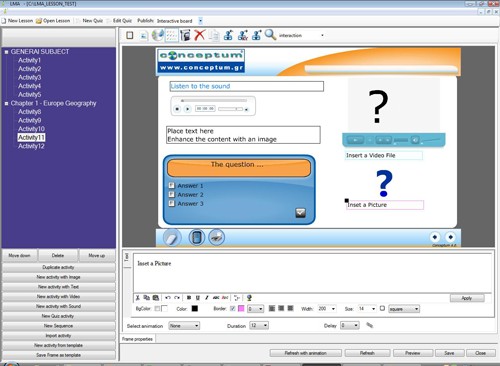Click the insert image icon in slide toolbar

pyautogui.click(x=143, y=36)
